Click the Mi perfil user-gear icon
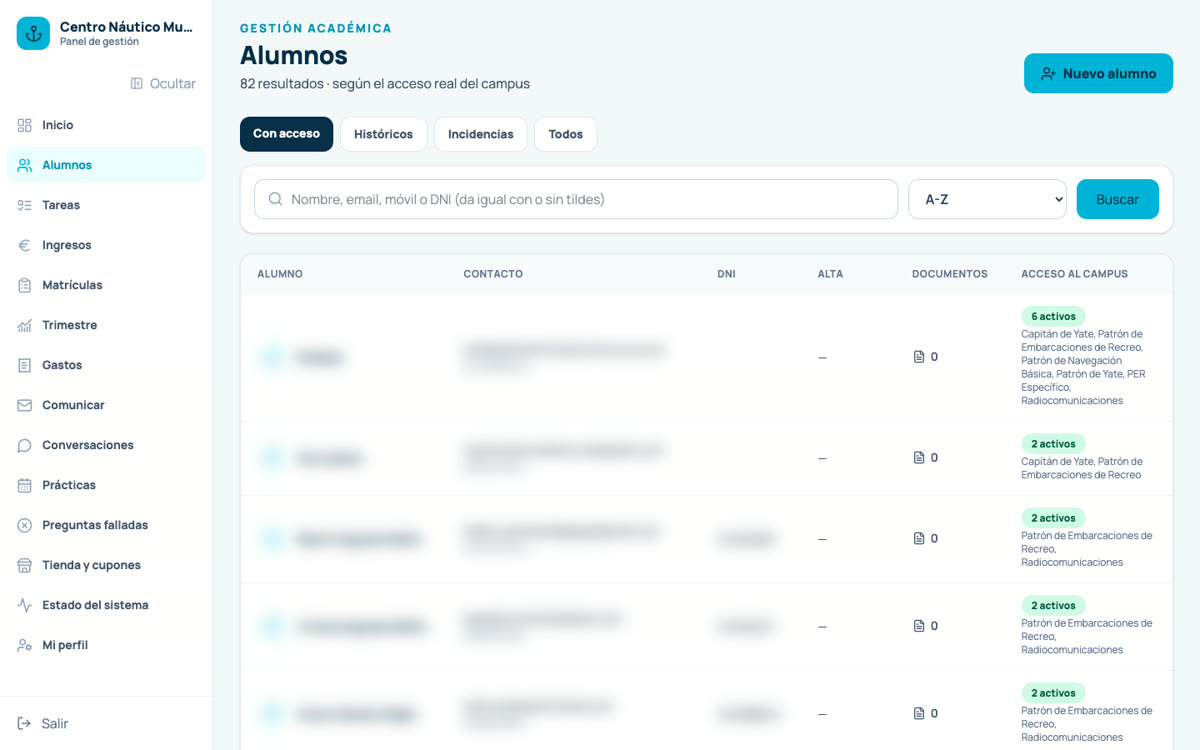This screenshot has width=1200, height=750. (x=25, y=645)
